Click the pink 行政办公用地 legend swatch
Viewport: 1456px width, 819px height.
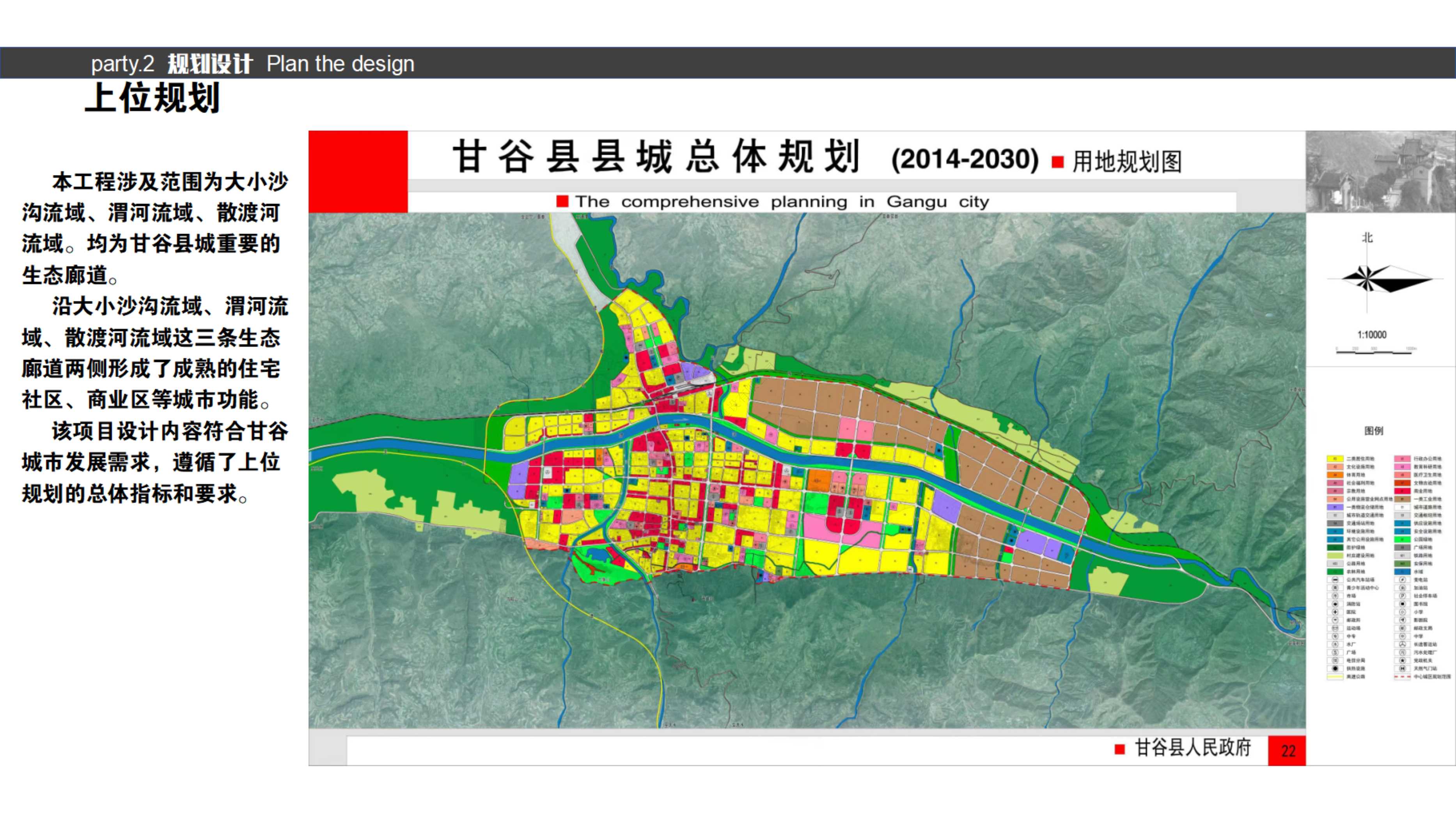click(1403, 459)
